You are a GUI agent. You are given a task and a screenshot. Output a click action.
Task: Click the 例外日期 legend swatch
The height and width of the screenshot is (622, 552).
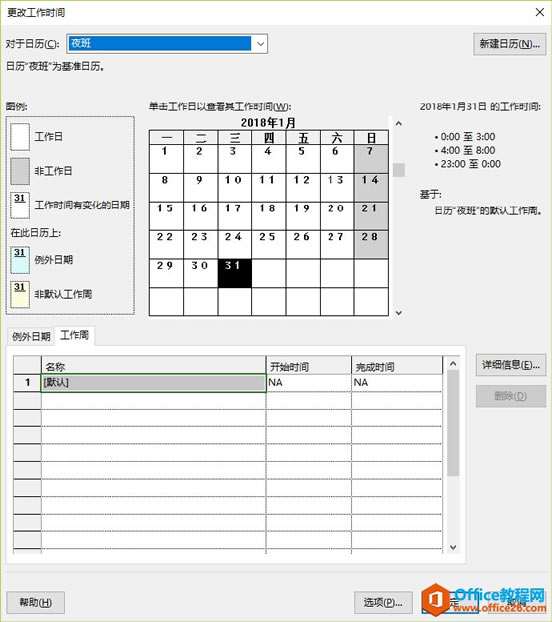tap(20, 260)
